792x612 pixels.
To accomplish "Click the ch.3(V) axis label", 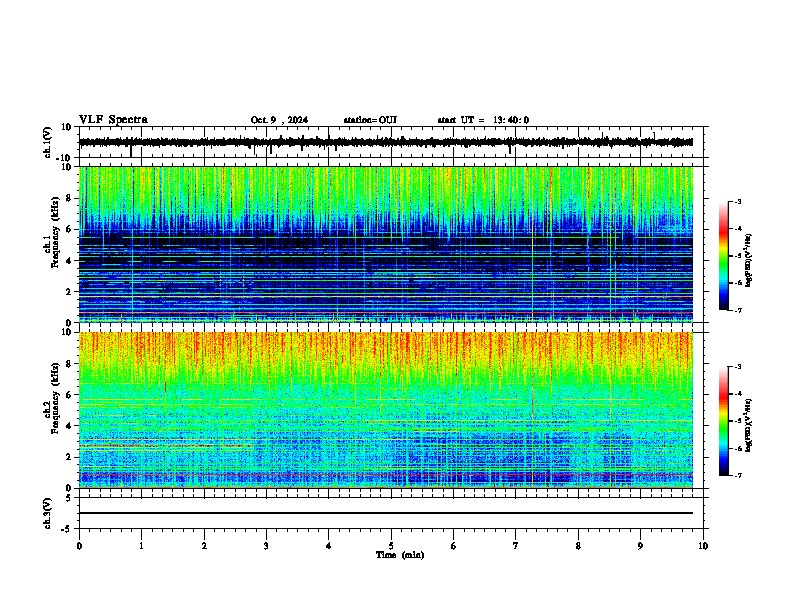I will click(x=48, y=513).
